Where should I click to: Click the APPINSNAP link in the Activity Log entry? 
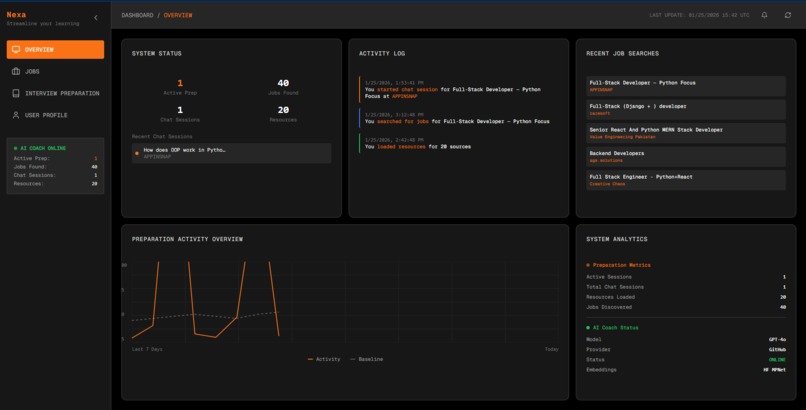(x=405, y=96)
